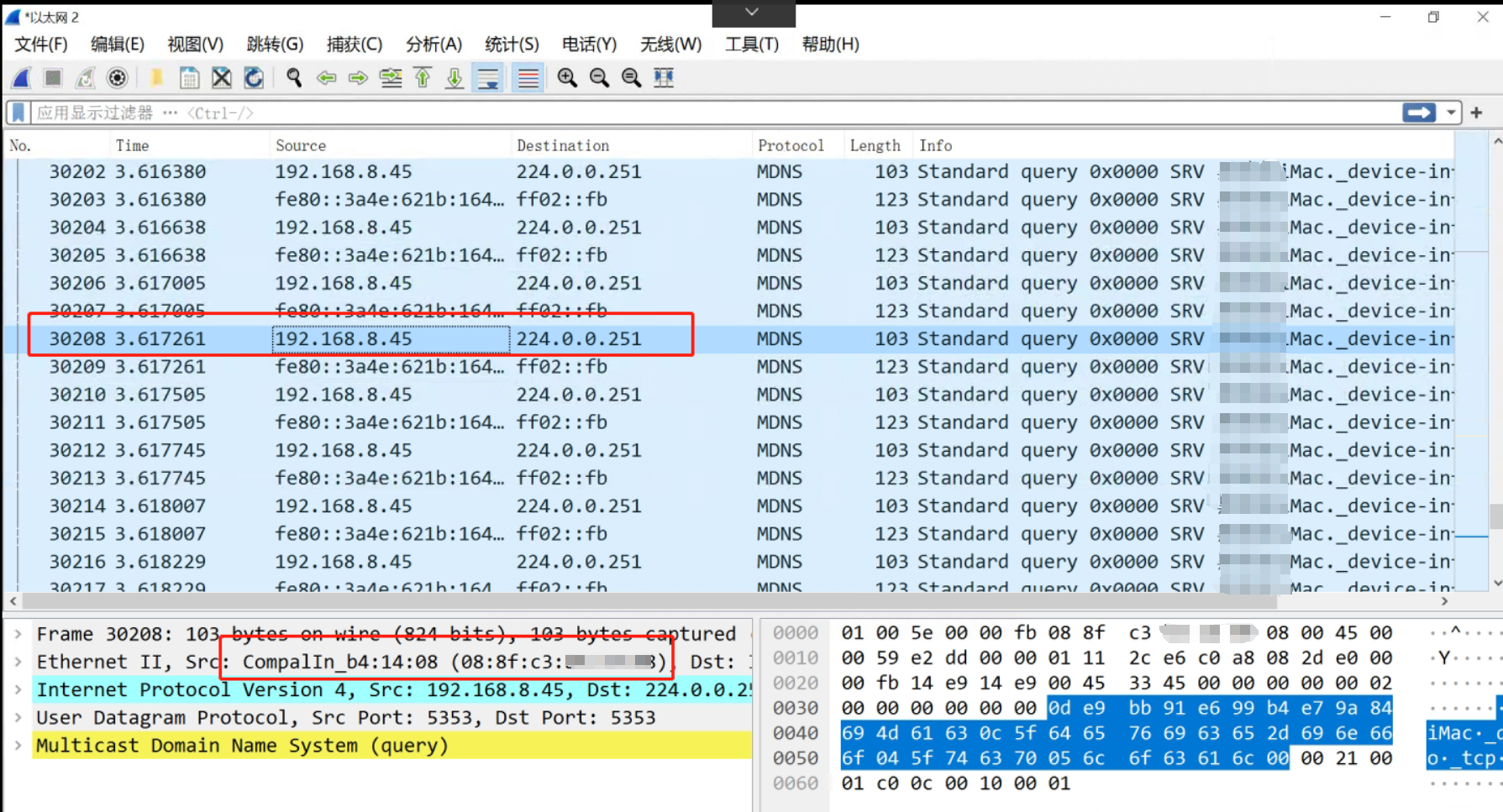Click hex offset 0040 in bytes pane
The image size is (1503, 812).
pos(795,733)
